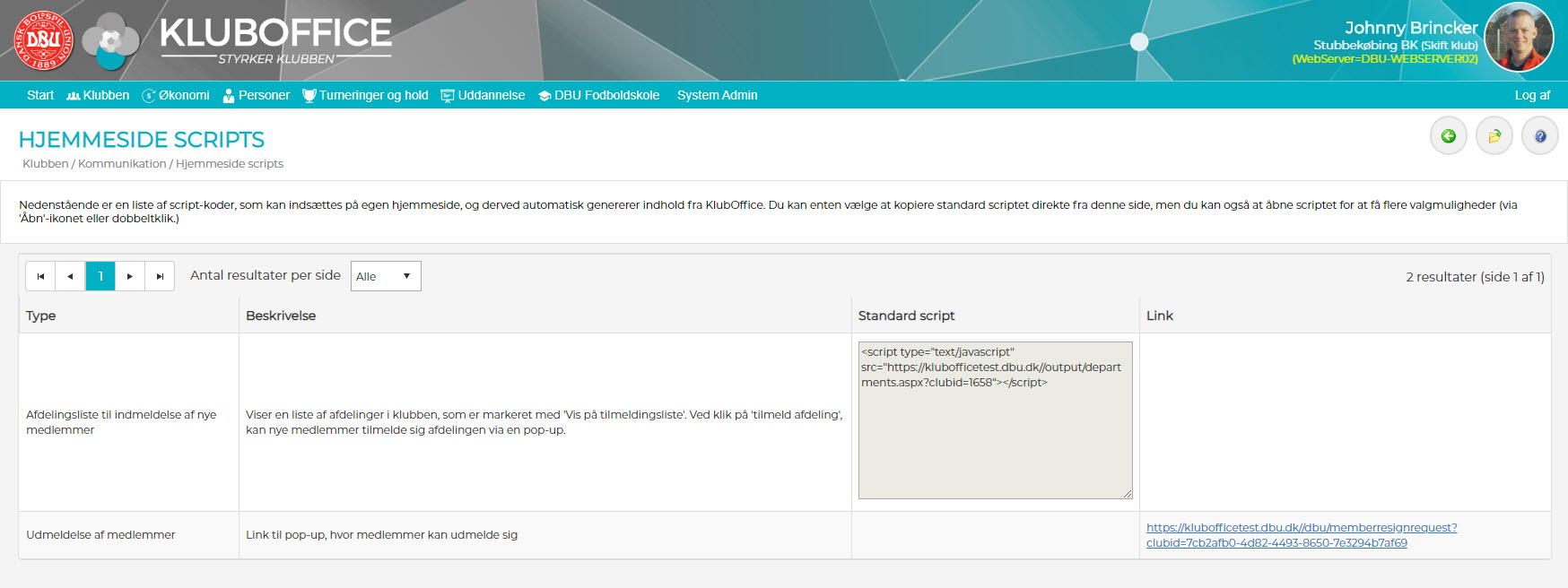
Task: Open help via blue question mark icon
Action: click(1540, 136)
